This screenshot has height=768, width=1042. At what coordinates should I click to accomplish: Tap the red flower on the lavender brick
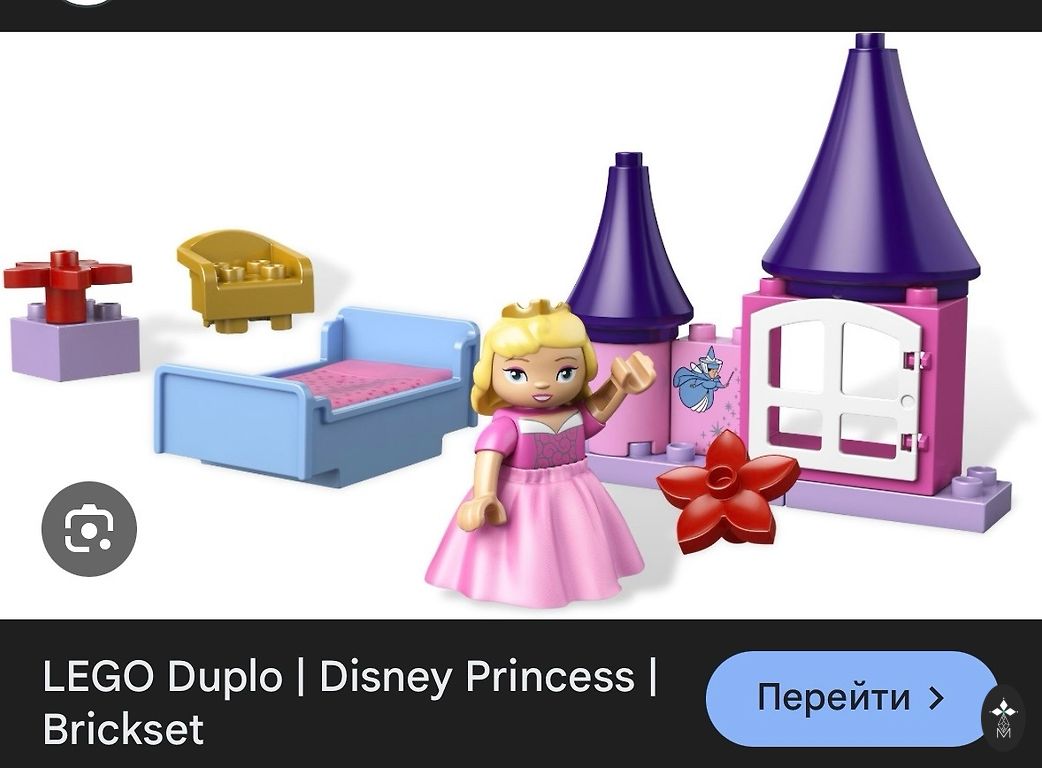[x=67, y=282]
